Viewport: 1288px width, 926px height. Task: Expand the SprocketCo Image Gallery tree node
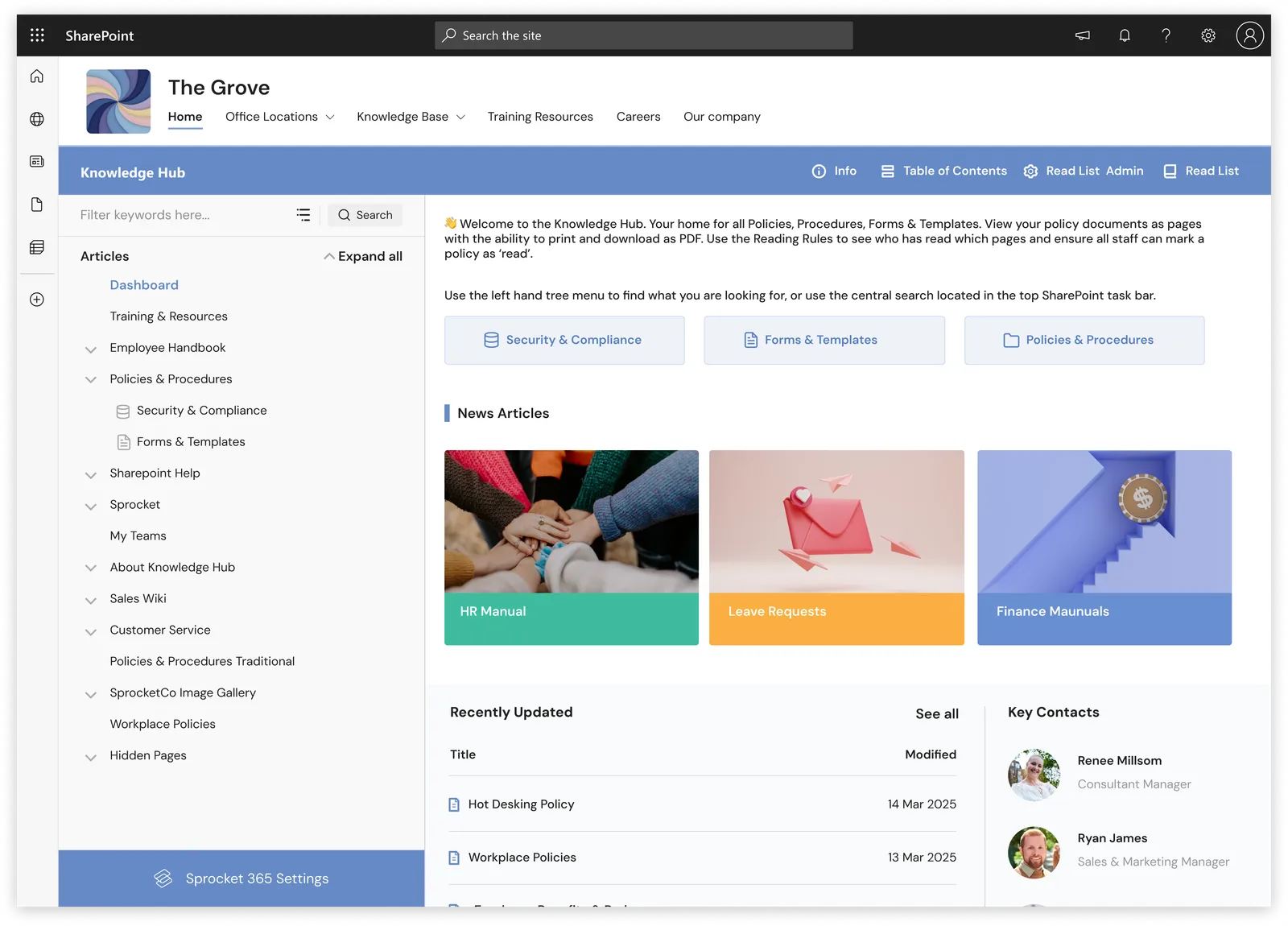91,694
